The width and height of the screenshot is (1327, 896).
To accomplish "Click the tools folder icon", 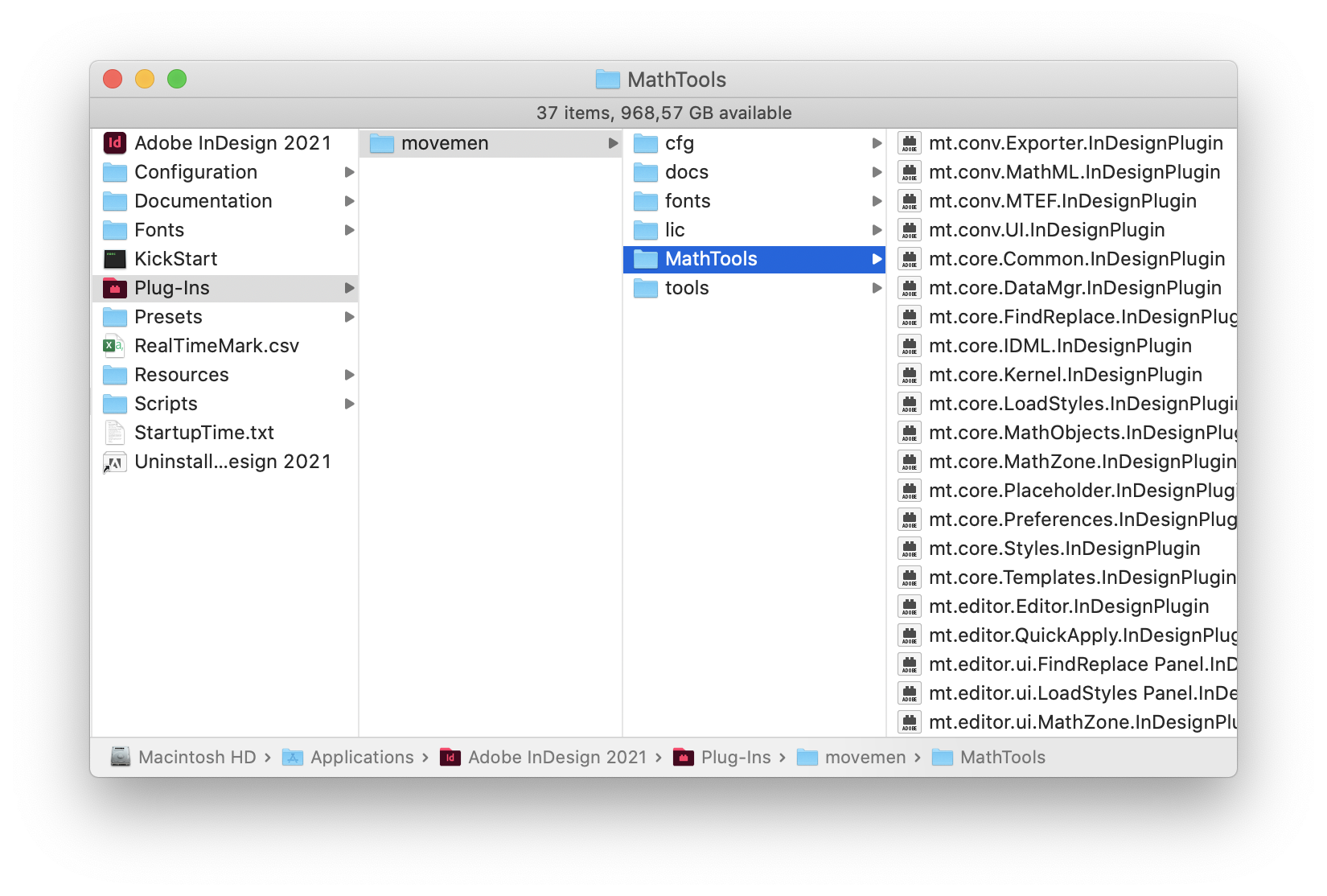I will coord(646,288).
